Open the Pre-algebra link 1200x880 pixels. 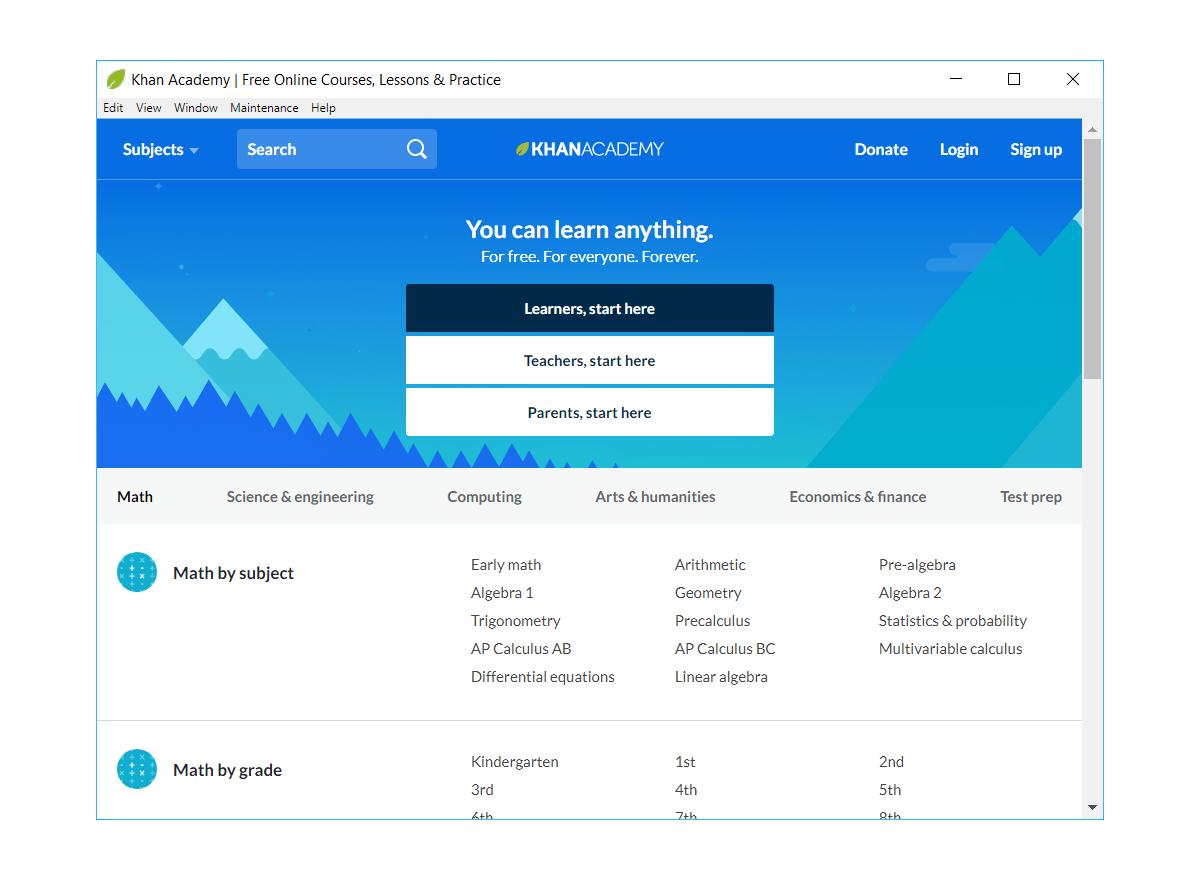(x=917, y=565)
